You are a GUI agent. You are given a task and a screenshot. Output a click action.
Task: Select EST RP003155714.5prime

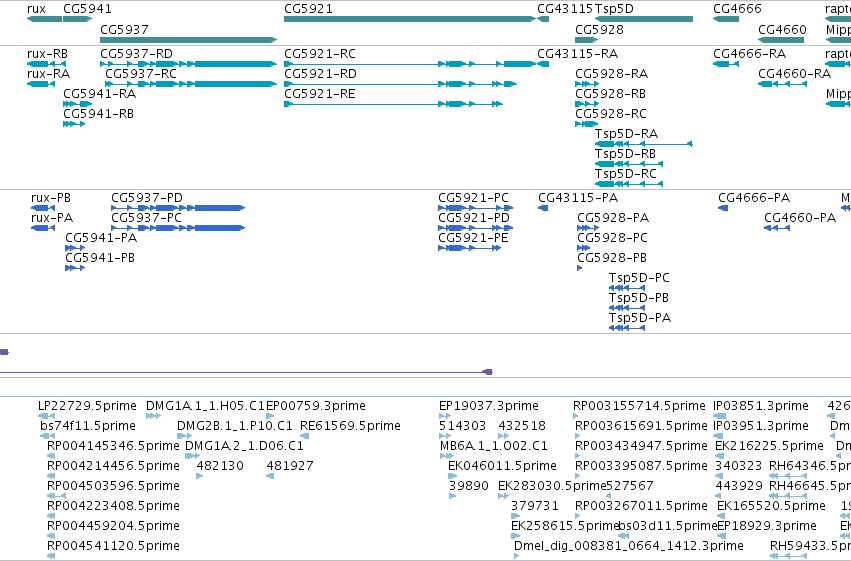[x=639, y=406]
